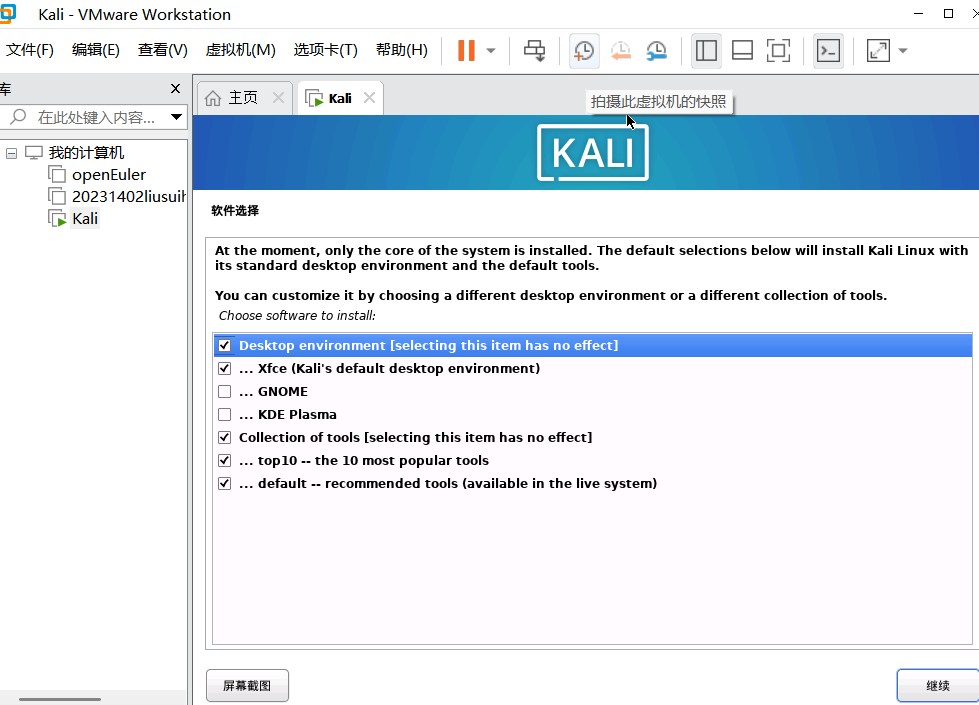Click the revert to snapshot icon
This screenshot has width=979, height=705.
[x=621, y=51]
